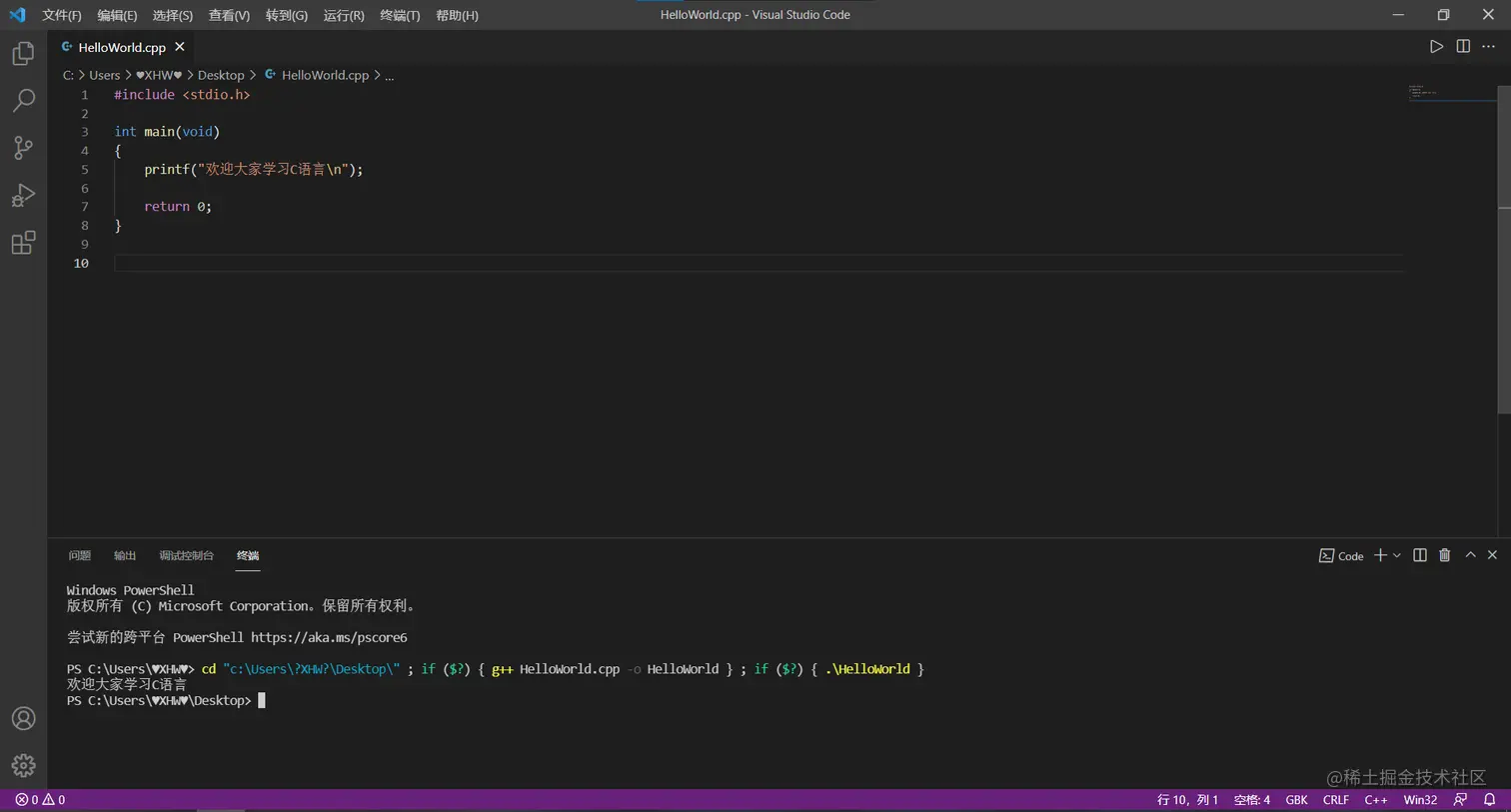This screenshot has height=812, width=1511.
Task: Click the C: drive breadcrumb
Action: [x=68, y=75]
